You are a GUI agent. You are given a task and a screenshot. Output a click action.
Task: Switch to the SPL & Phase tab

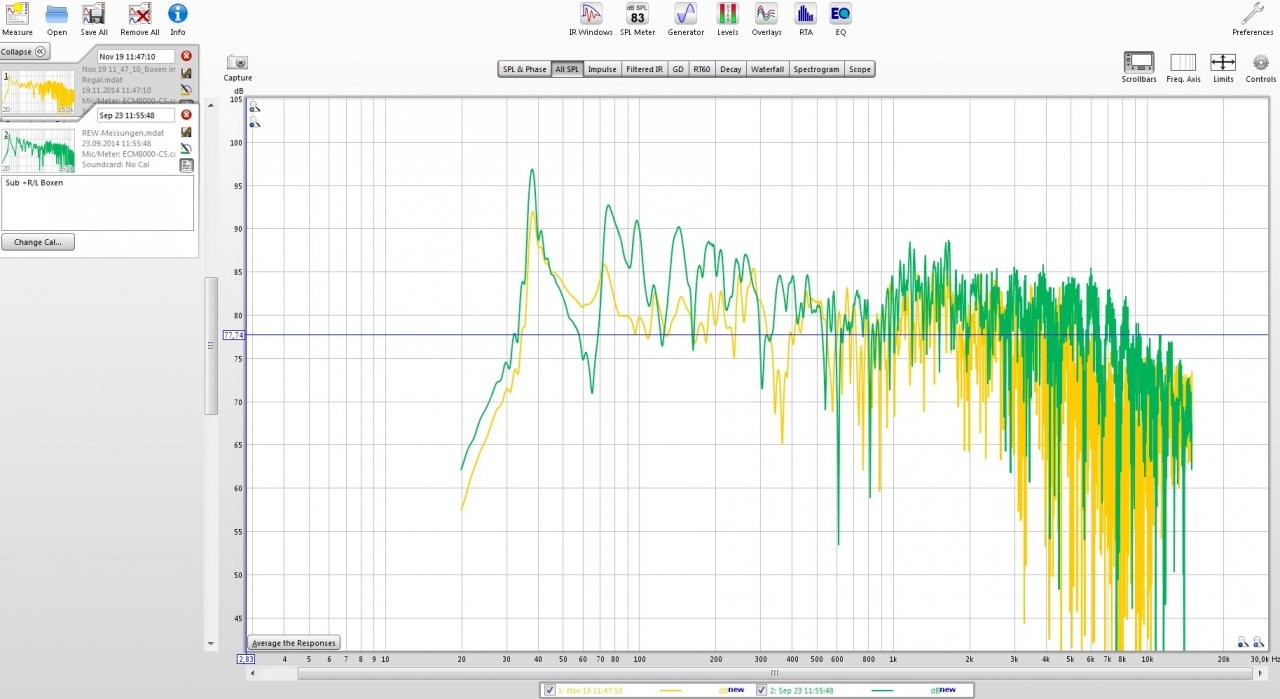click(x=525, y=69)
